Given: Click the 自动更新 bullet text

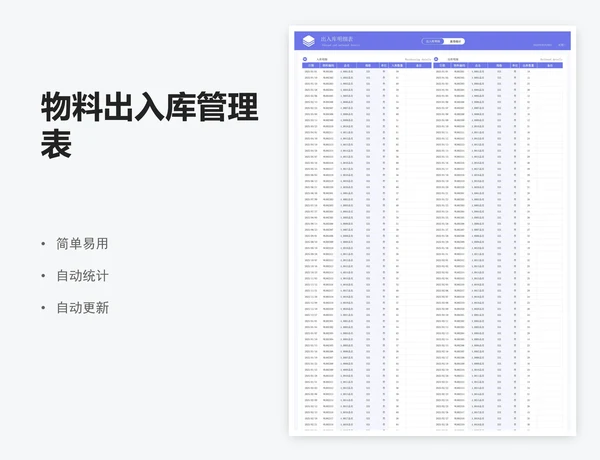Looking at the screenshot, I should click(x=82, y=307).
